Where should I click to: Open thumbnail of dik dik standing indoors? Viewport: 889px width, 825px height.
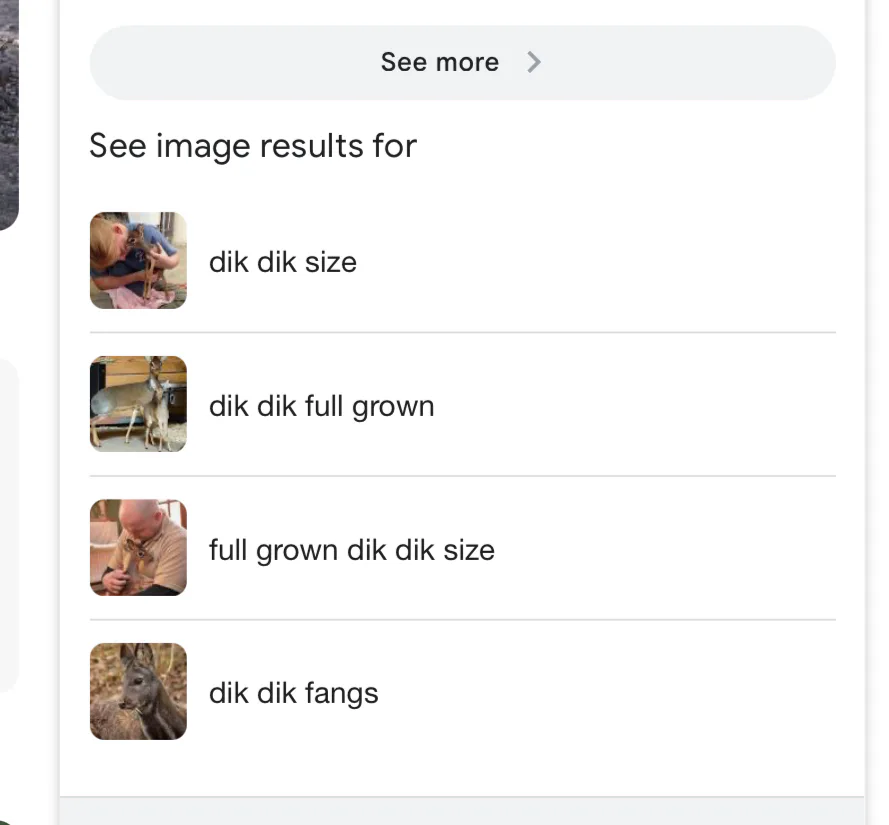coord(138,404)
